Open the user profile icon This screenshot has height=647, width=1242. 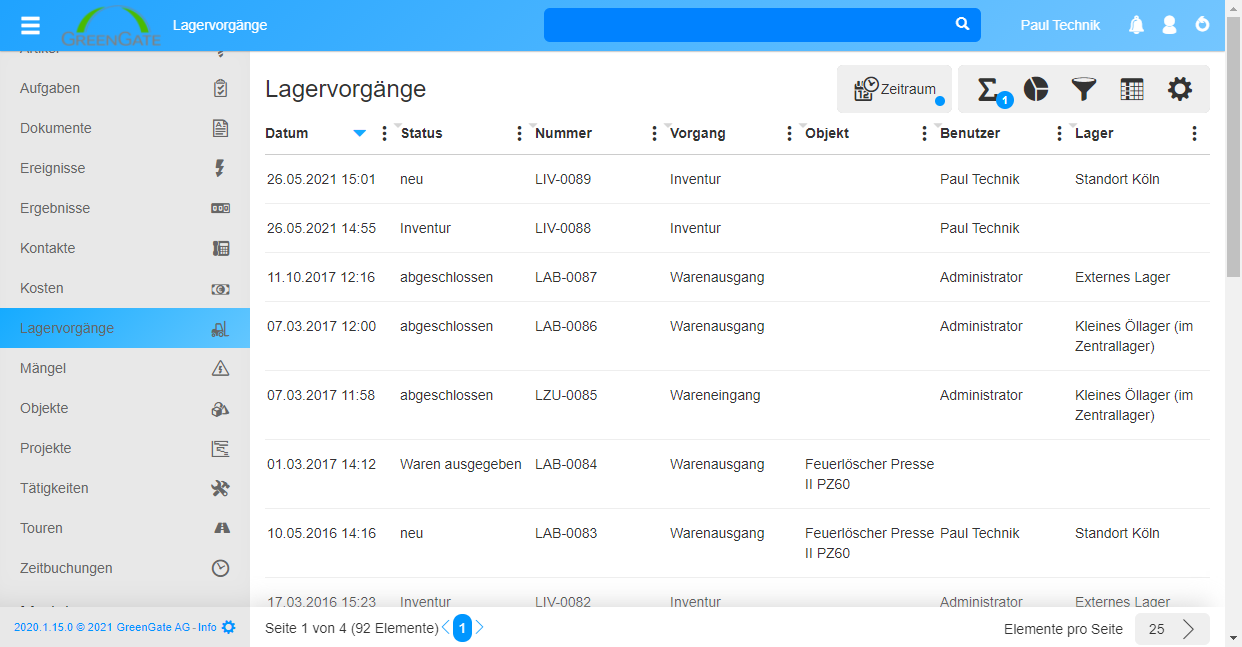1169,25
